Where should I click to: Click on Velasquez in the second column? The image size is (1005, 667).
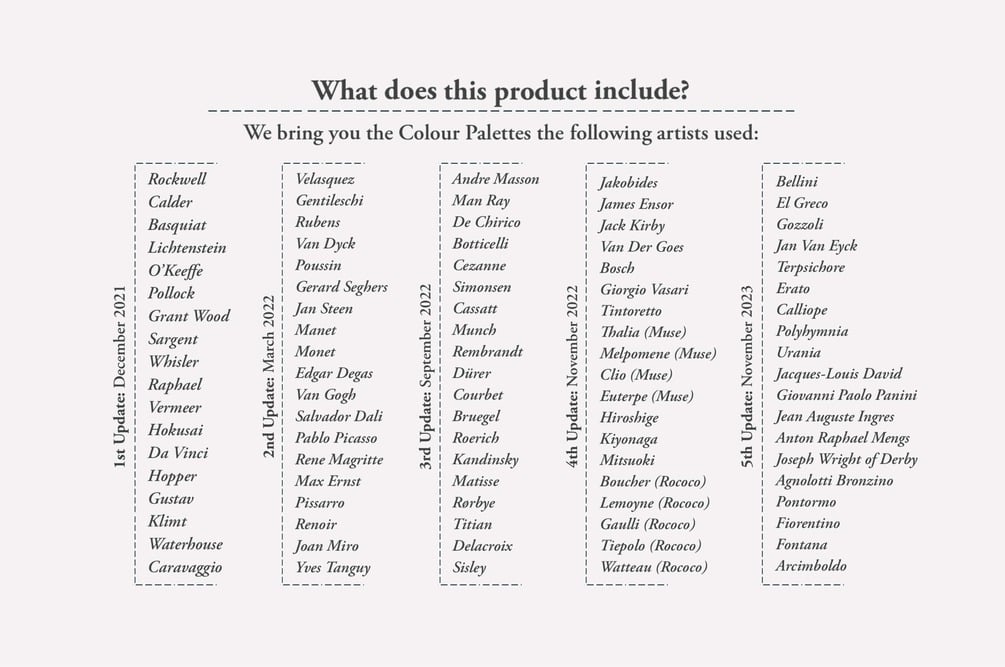tap(324, 179)
